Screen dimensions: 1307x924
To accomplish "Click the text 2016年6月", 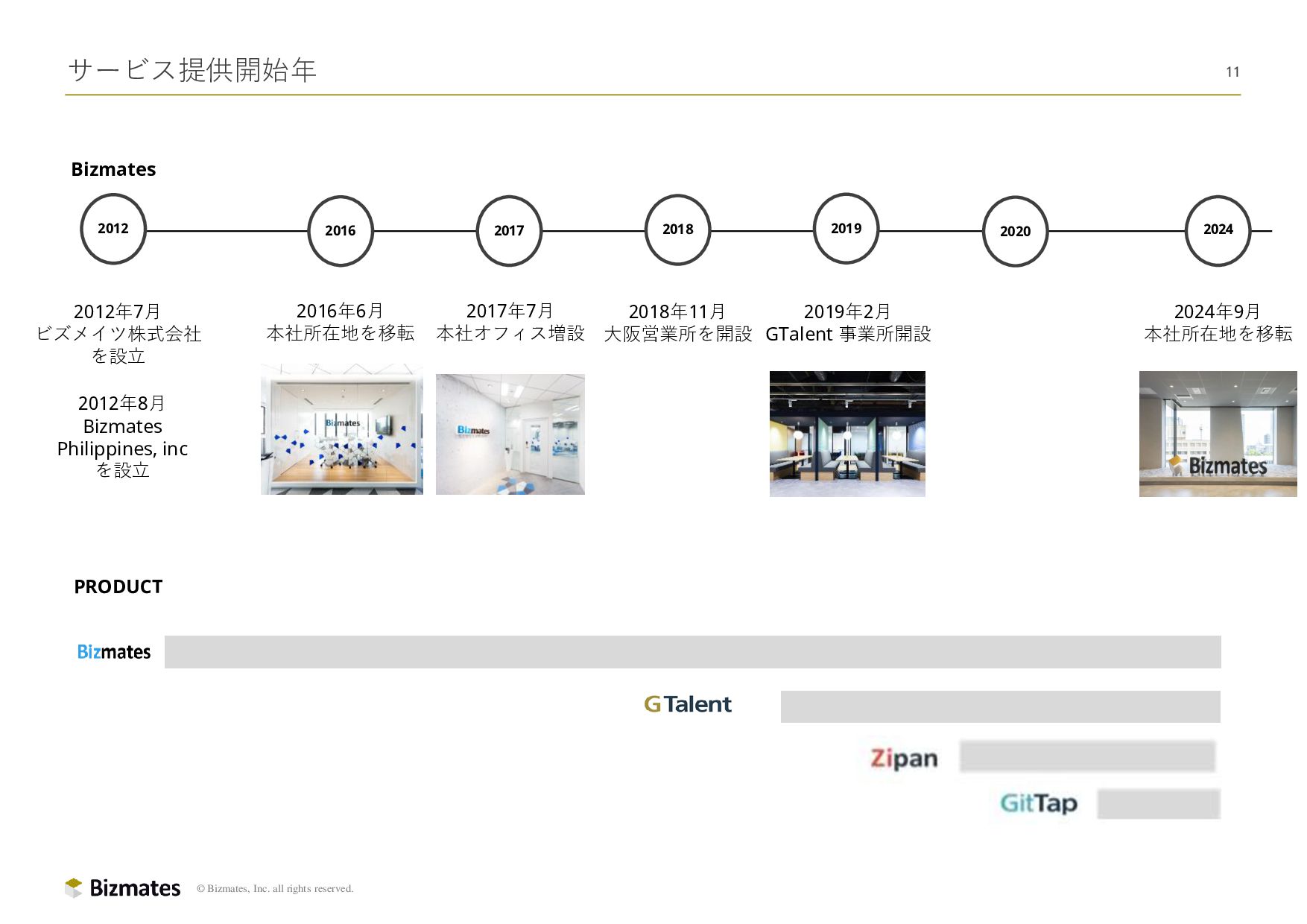I will point(340,311).
